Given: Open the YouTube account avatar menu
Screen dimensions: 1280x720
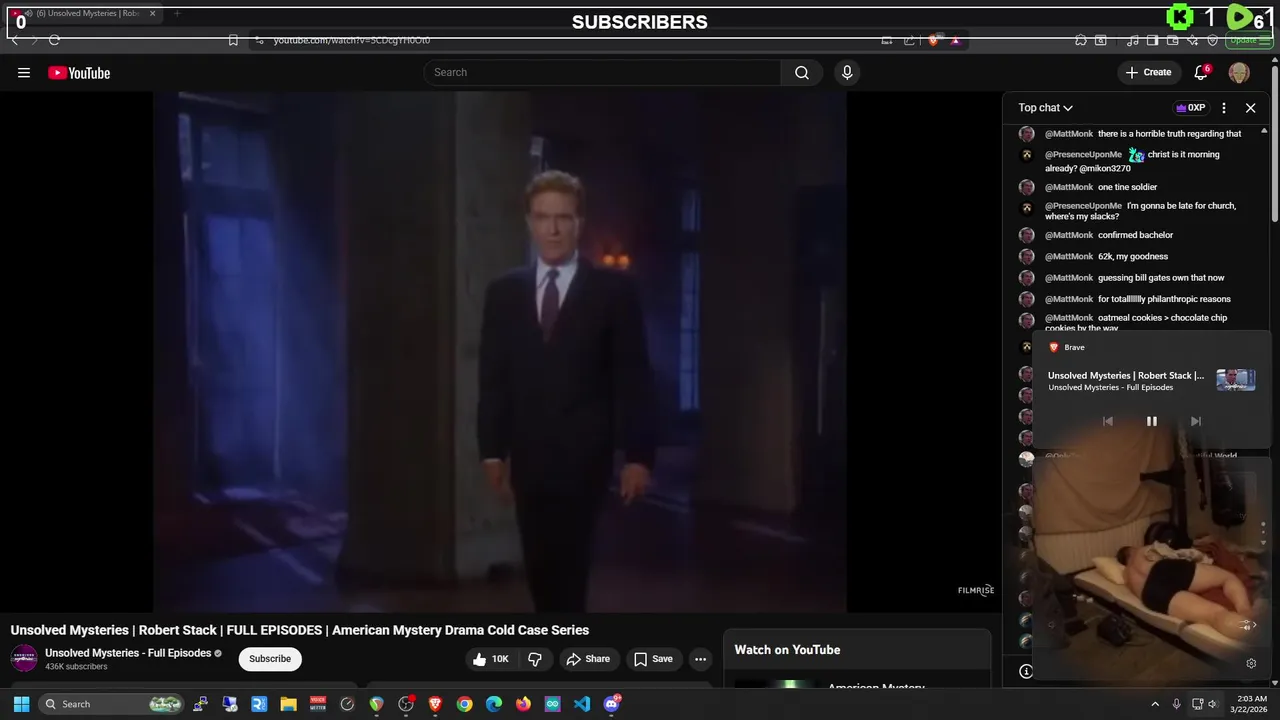Looking at the screenshot, I should coord(1239,72).
